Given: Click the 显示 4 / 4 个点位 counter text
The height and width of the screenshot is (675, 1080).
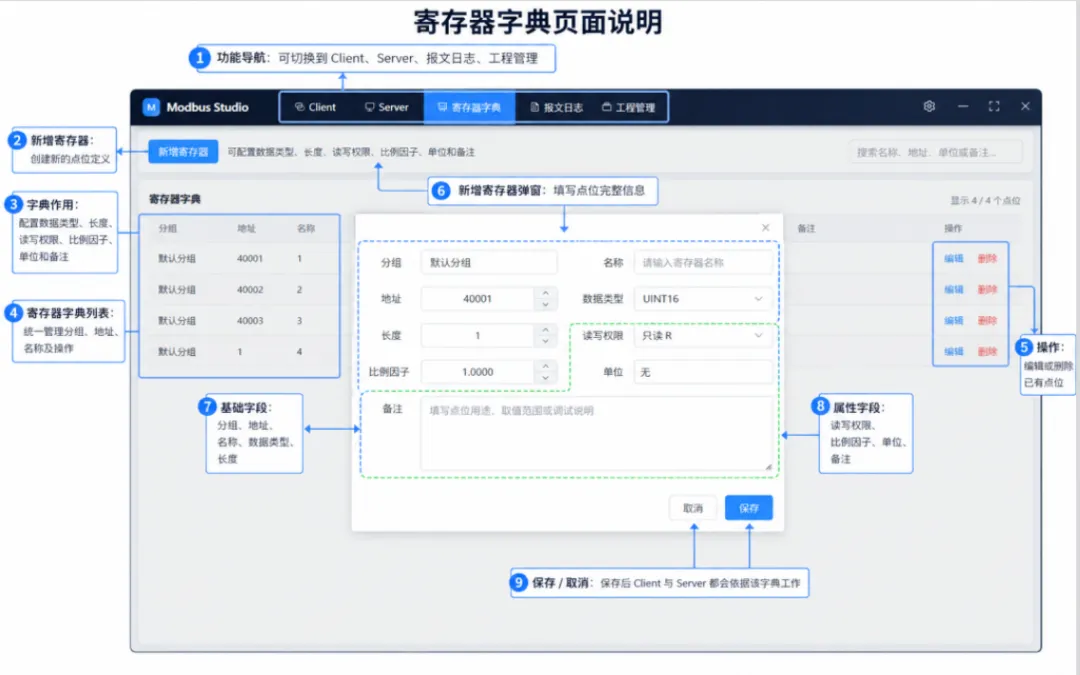Looking at the screenshot, I should click(986, 200).
